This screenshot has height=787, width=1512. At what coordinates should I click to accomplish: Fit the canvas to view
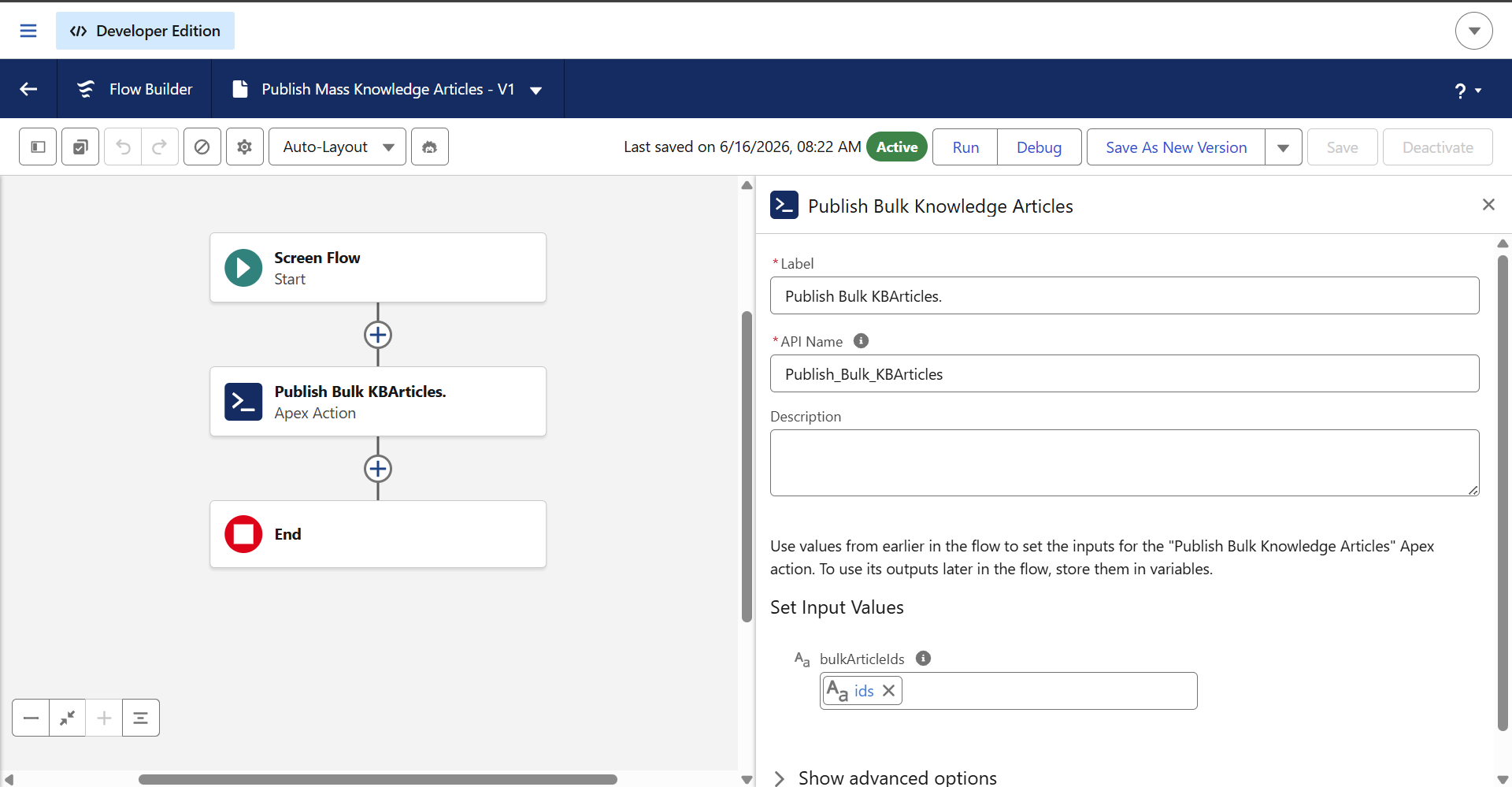pyautogui.click(x=68, y=718)
